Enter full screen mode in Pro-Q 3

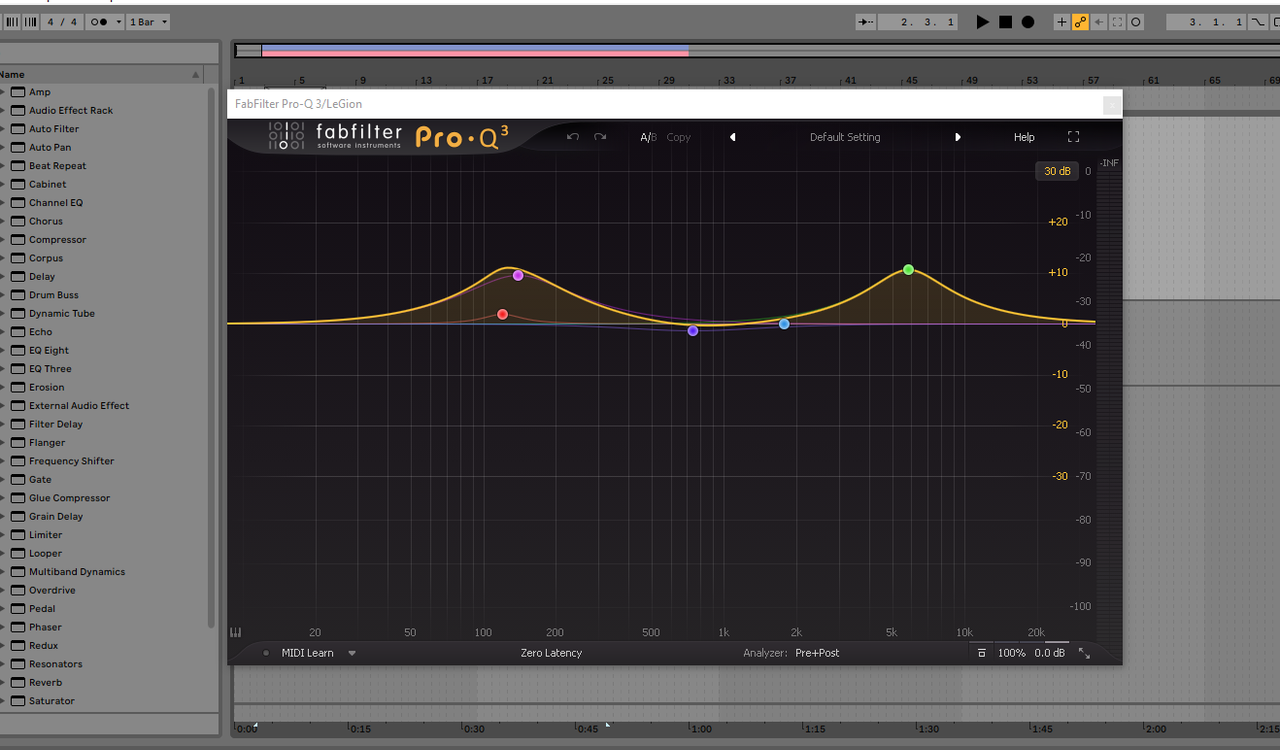(1074, 137)
